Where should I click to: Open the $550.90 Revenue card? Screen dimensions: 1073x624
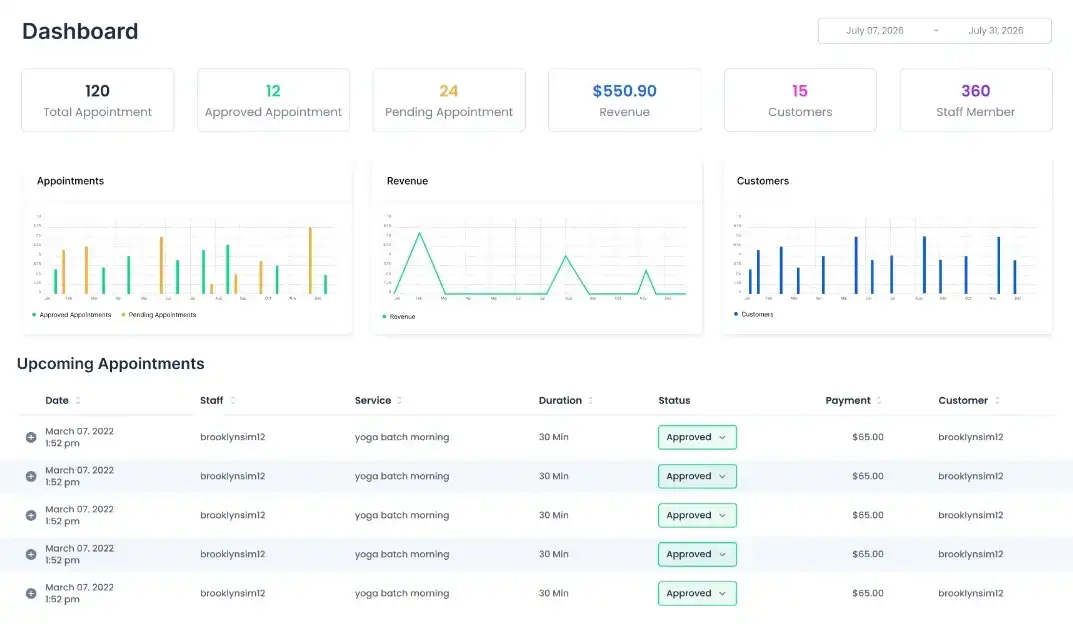[625, 100]
